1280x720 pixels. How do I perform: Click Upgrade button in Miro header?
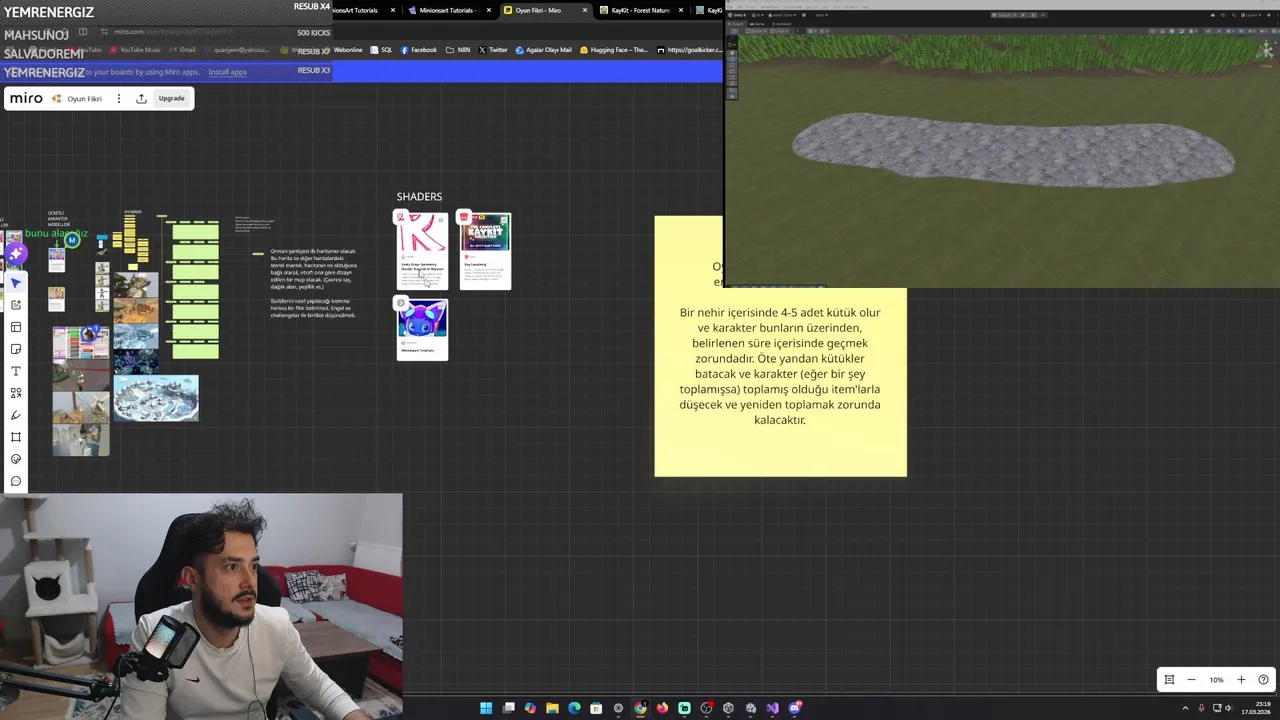(171, 98)
